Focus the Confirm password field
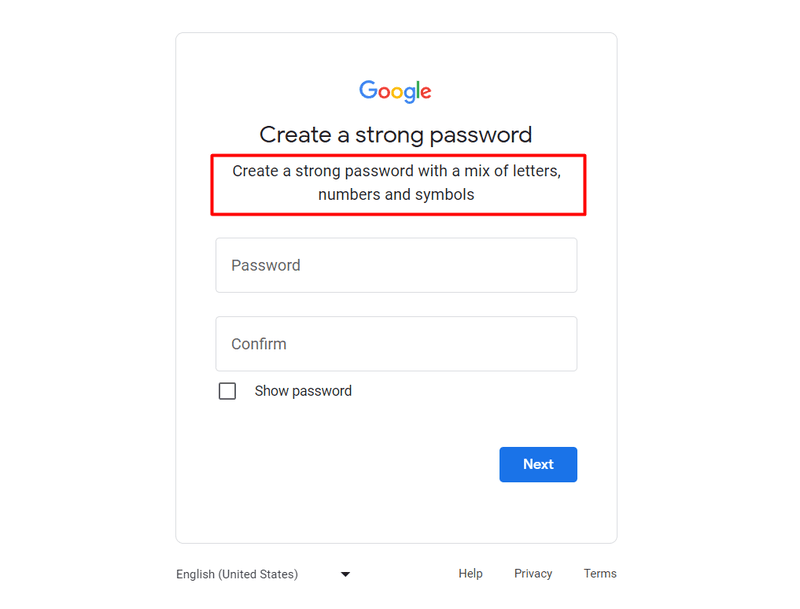 (396, 343)
